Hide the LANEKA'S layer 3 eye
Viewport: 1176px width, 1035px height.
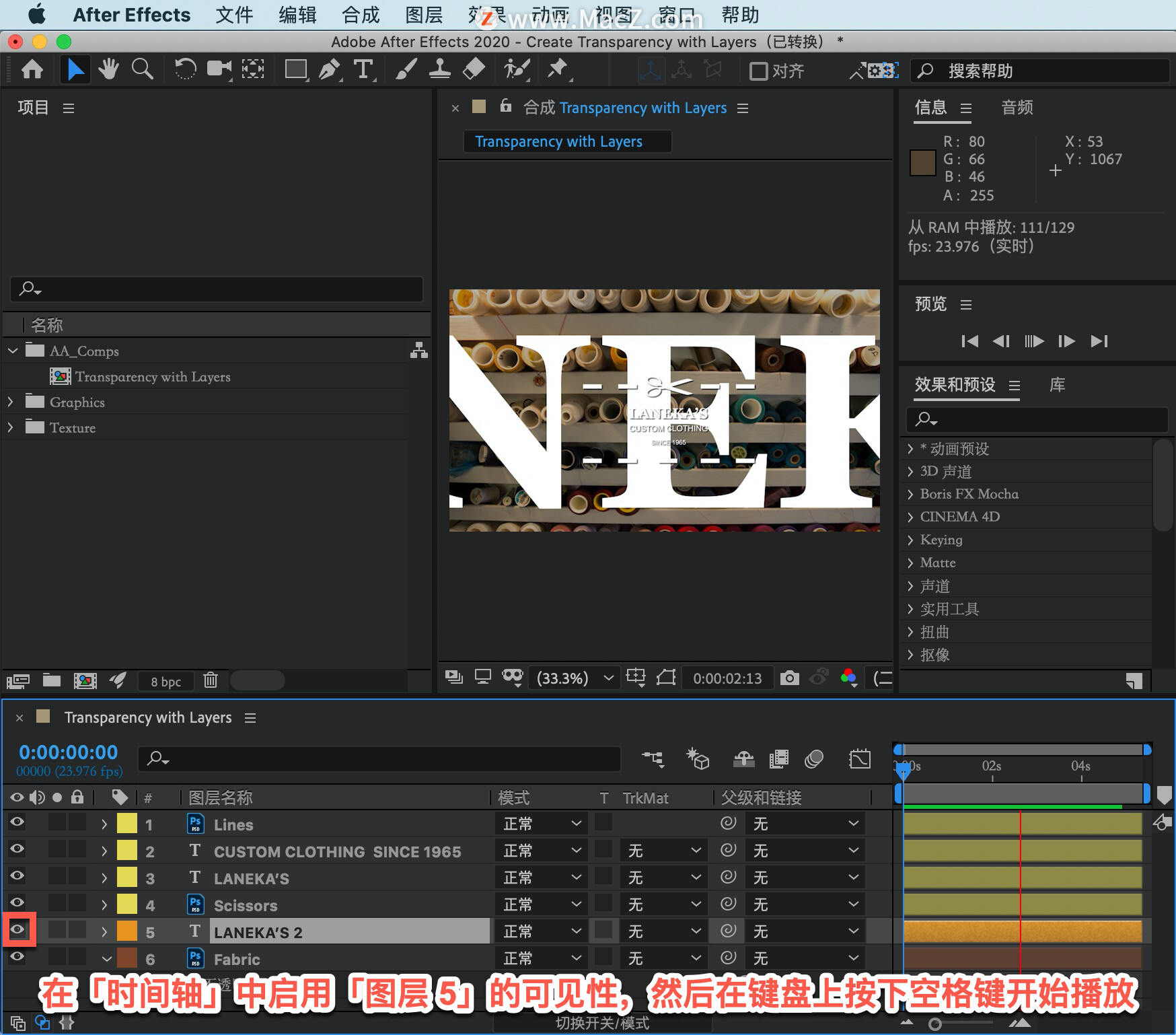coord(17,876)
